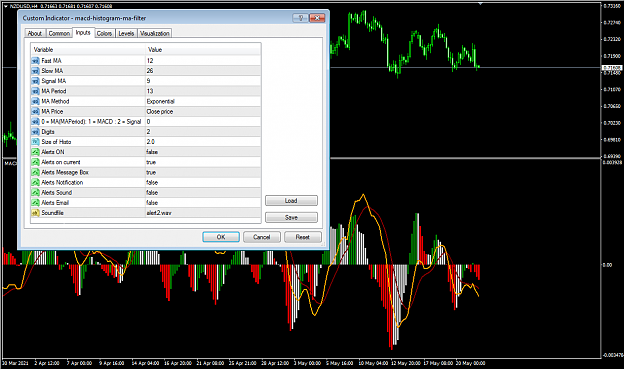
Task: Click the '10 May 04:00' time axis label
Action: 373,363
